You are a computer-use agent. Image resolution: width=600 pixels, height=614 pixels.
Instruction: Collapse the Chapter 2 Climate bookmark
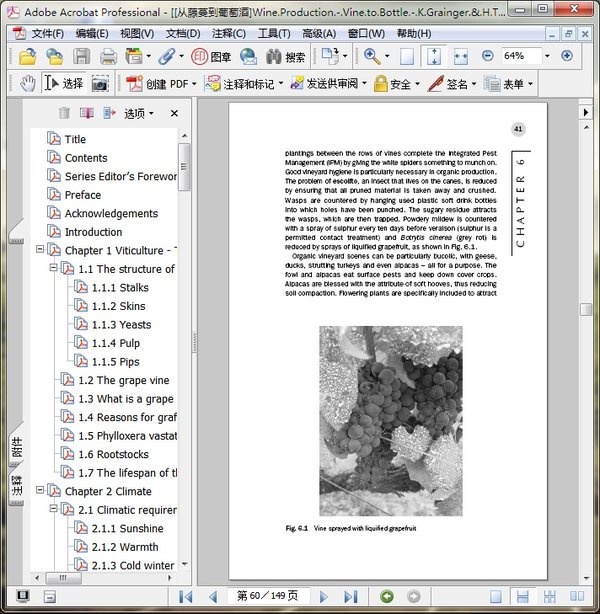pyautogui.click(x=41, y=491)
